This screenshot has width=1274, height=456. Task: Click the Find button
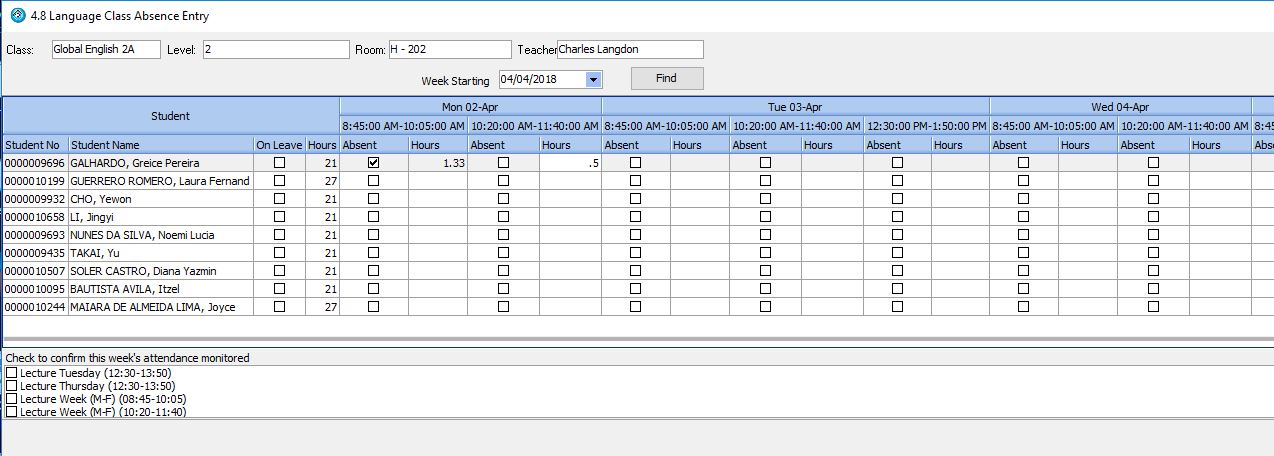point(666,78)
